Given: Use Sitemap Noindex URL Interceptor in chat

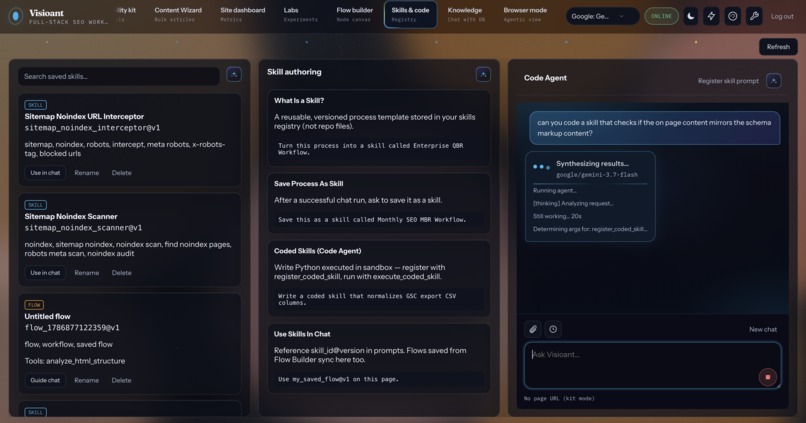Looking at the screenshot, I should [x=45, y=173].
